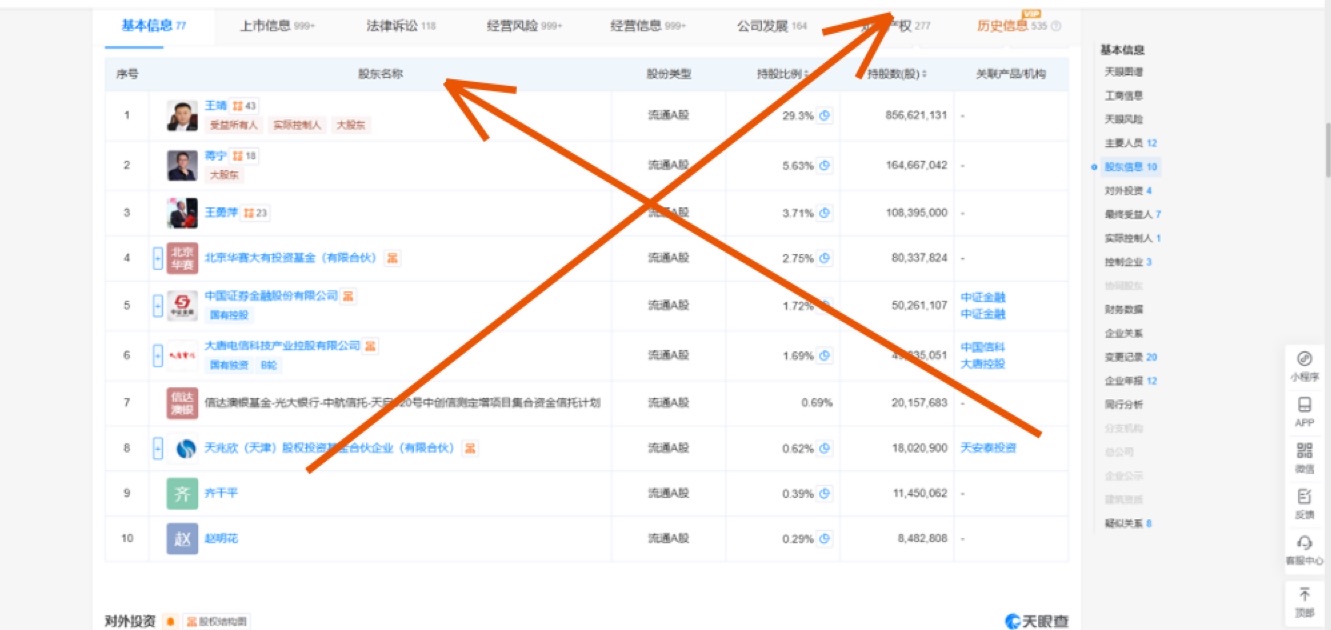Switch to 经营信息 tab
Viewport: 1331px width, 630px height.
click(648, 26)
